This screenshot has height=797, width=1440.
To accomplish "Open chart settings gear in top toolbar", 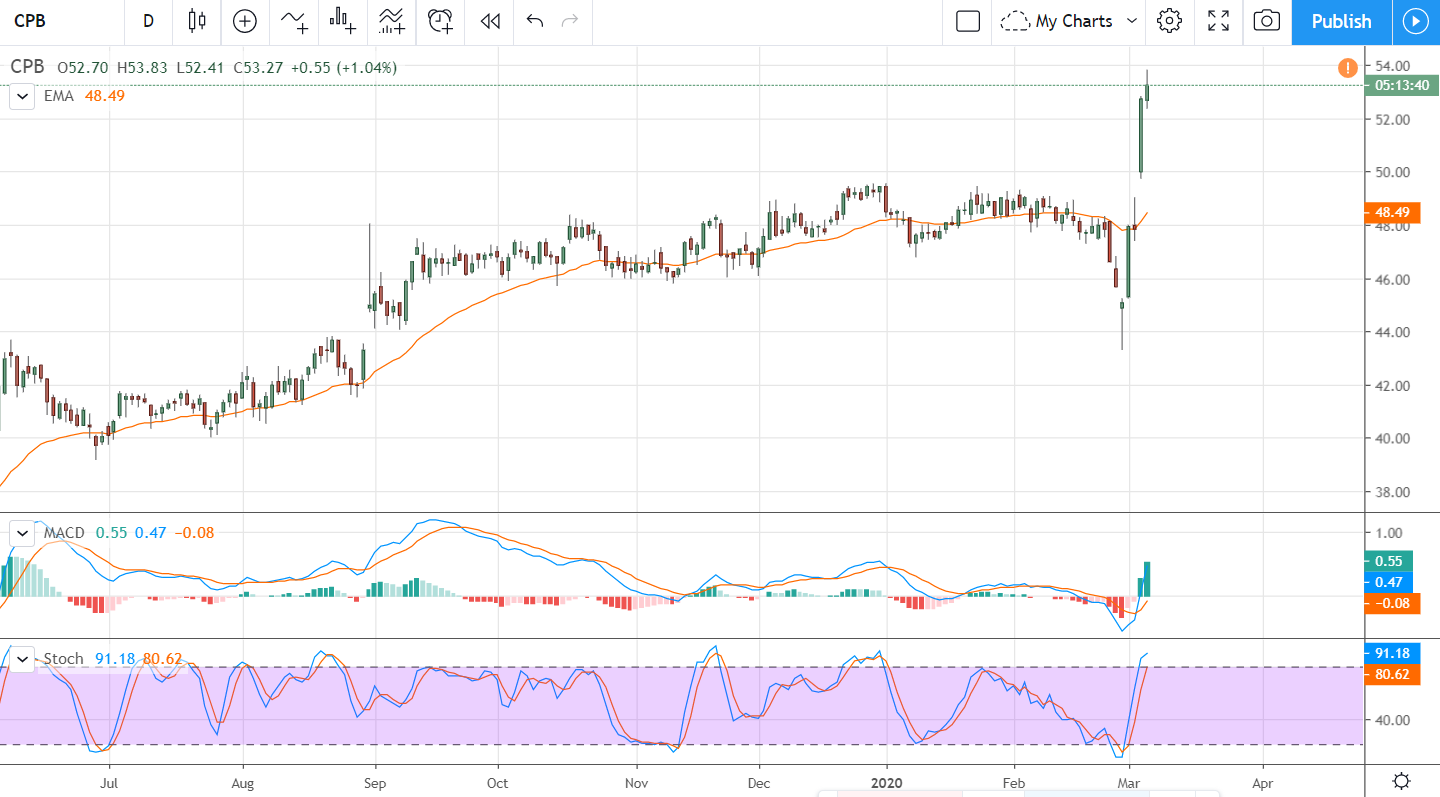I will coord(1169,21).
